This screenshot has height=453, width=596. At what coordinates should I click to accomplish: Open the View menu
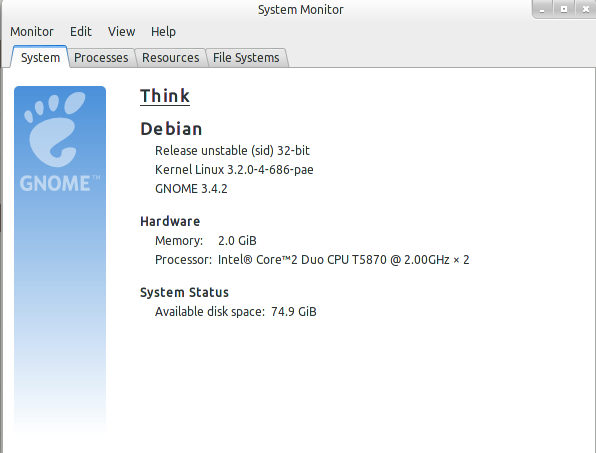121,32
